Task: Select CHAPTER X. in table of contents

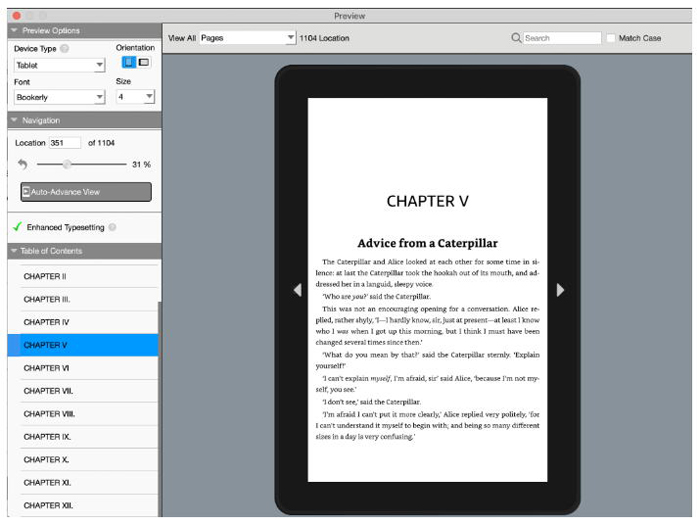Action: [83, 459]
